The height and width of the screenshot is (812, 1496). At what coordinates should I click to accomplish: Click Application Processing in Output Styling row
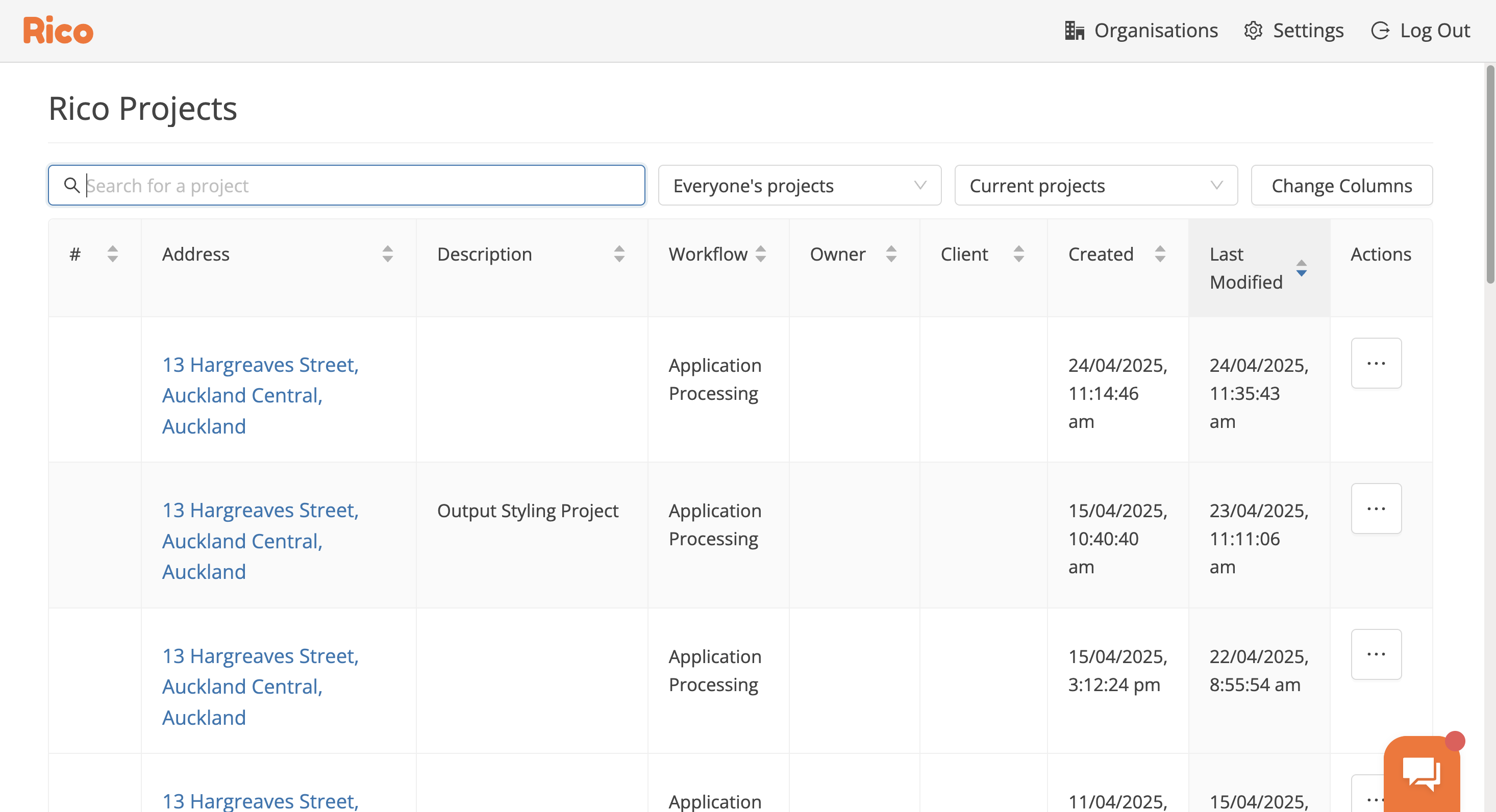tap(714, 525)
